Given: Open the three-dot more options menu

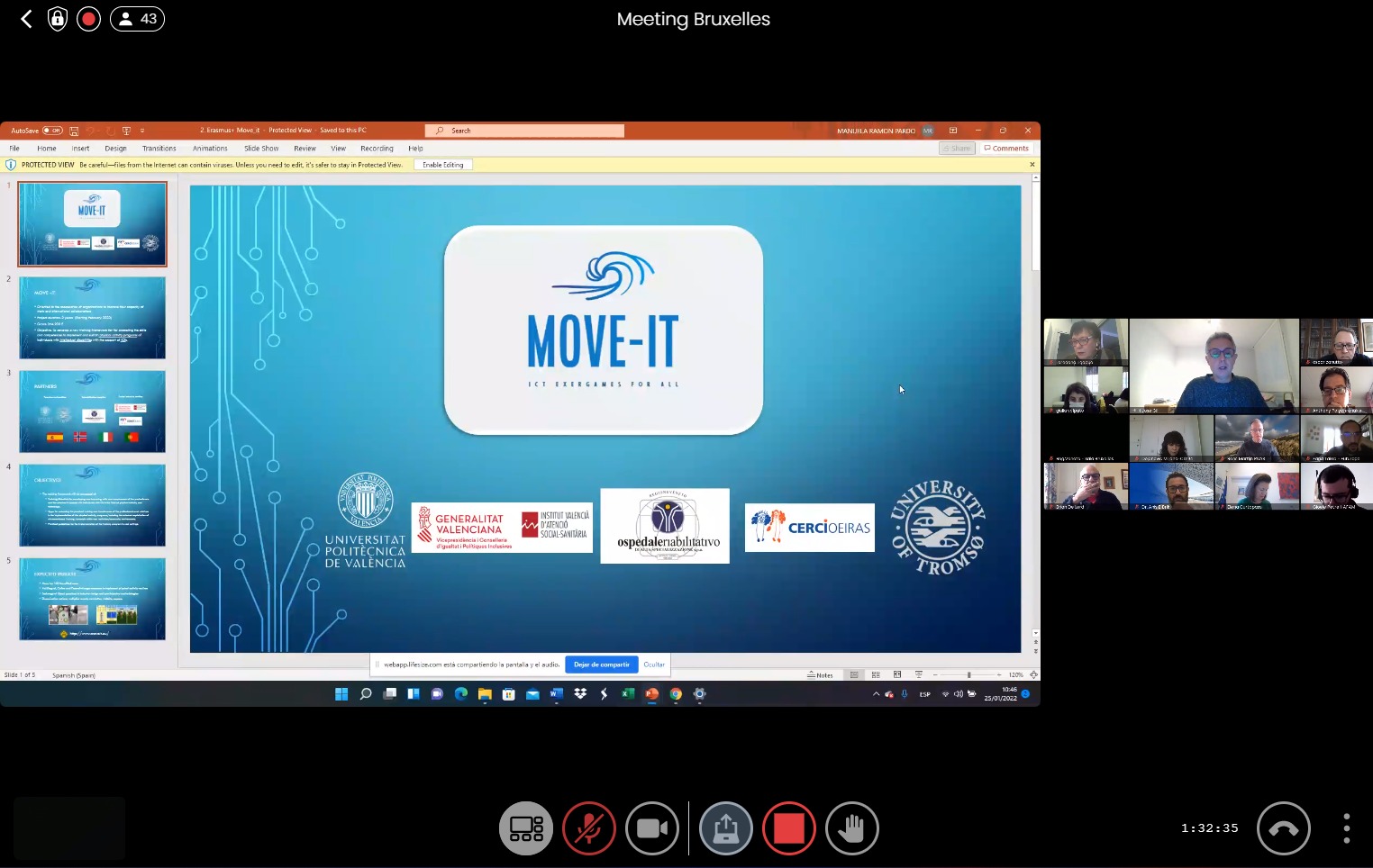Looking at the screenshot, I should coord(1347,828).
